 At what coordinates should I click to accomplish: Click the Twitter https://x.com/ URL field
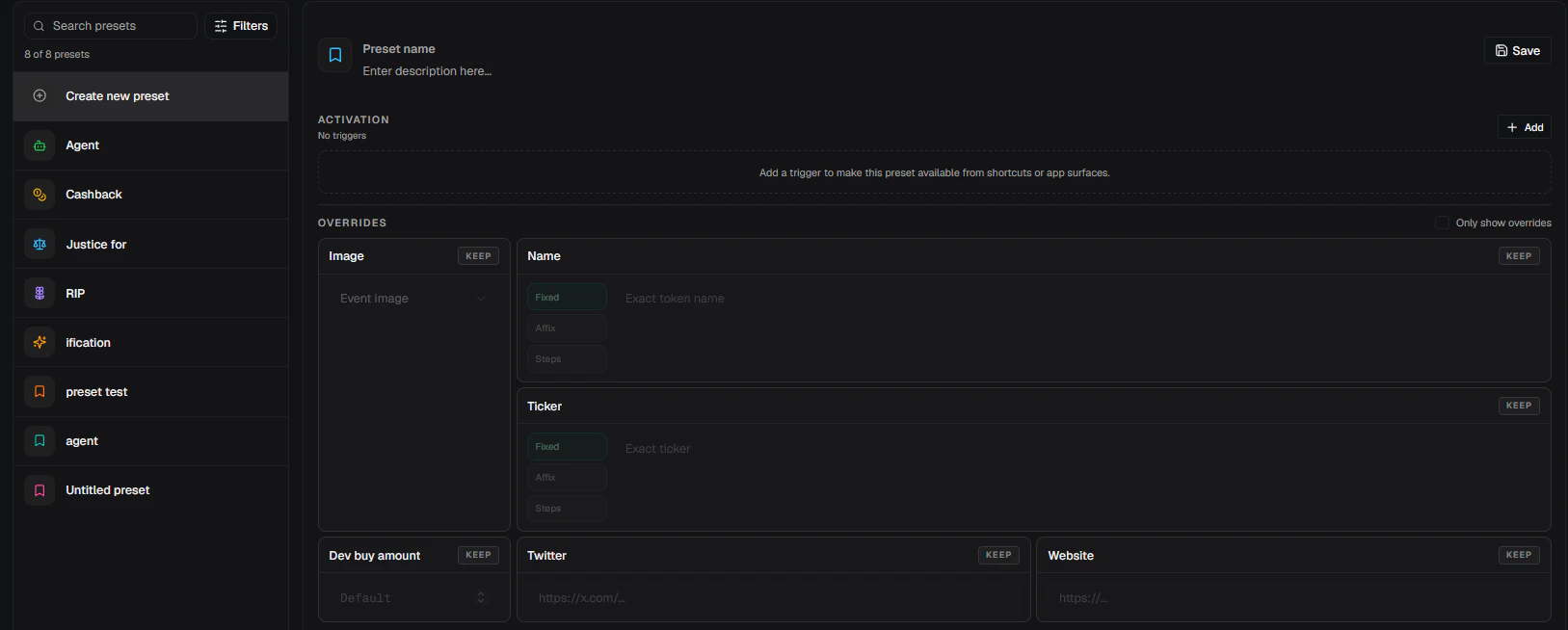click(774, 598)
